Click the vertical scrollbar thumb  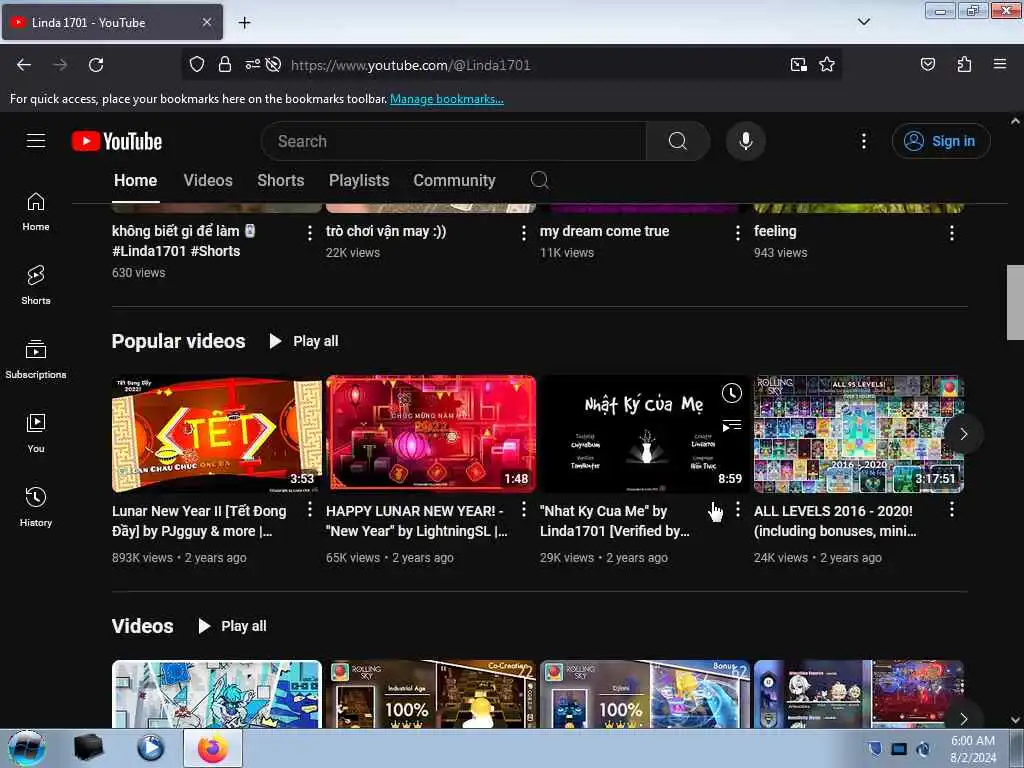(x=1015, y=302)
